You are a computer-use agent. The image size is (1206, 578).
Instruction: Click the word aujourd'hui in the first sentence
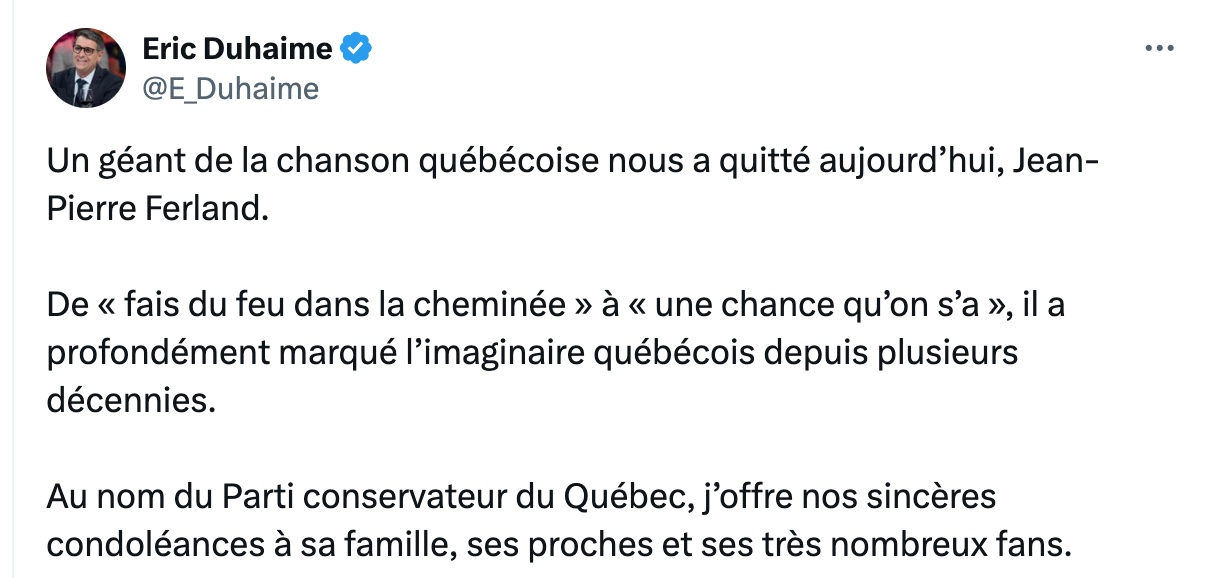tap(904, 164)
